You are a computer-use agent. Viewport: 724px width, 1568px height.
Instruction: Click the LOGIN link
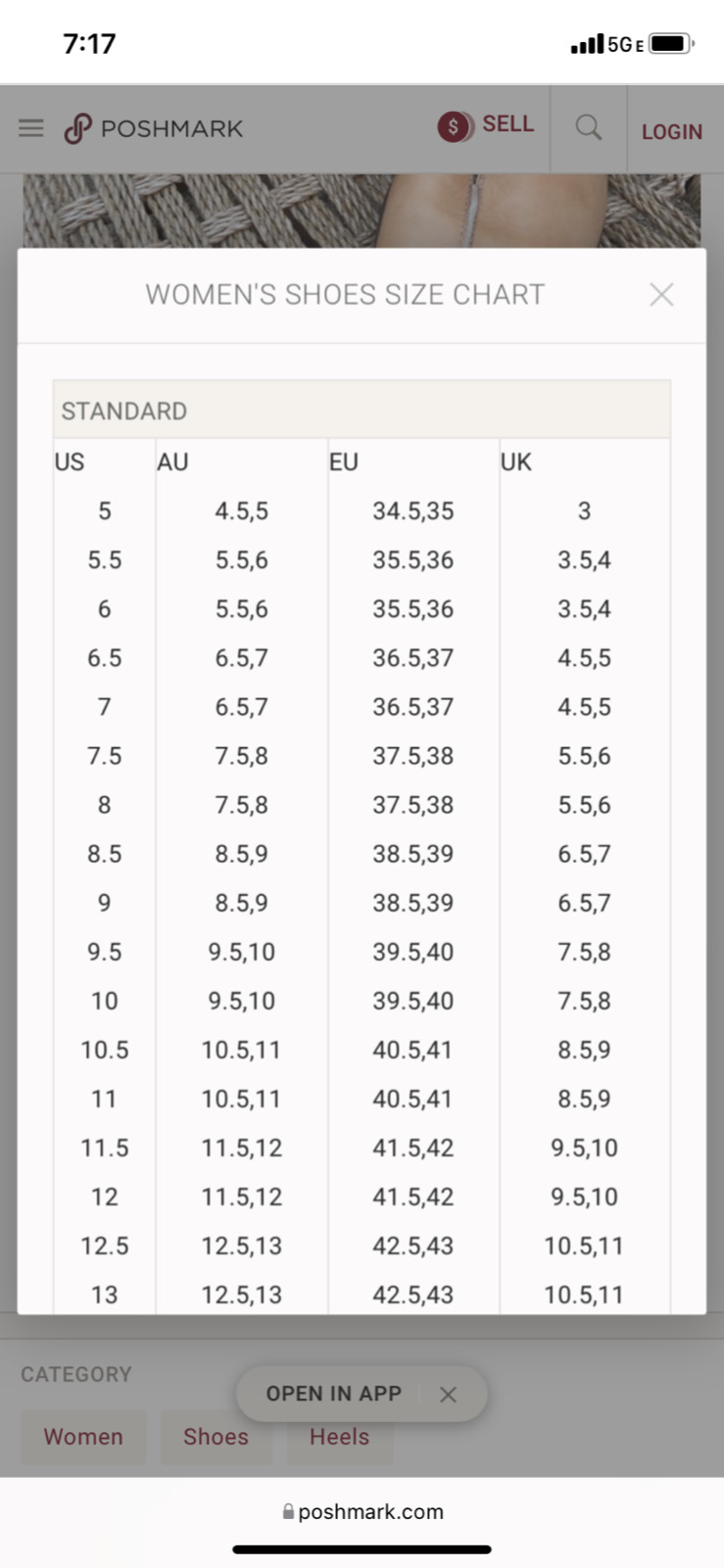click(x=672, y=131)
